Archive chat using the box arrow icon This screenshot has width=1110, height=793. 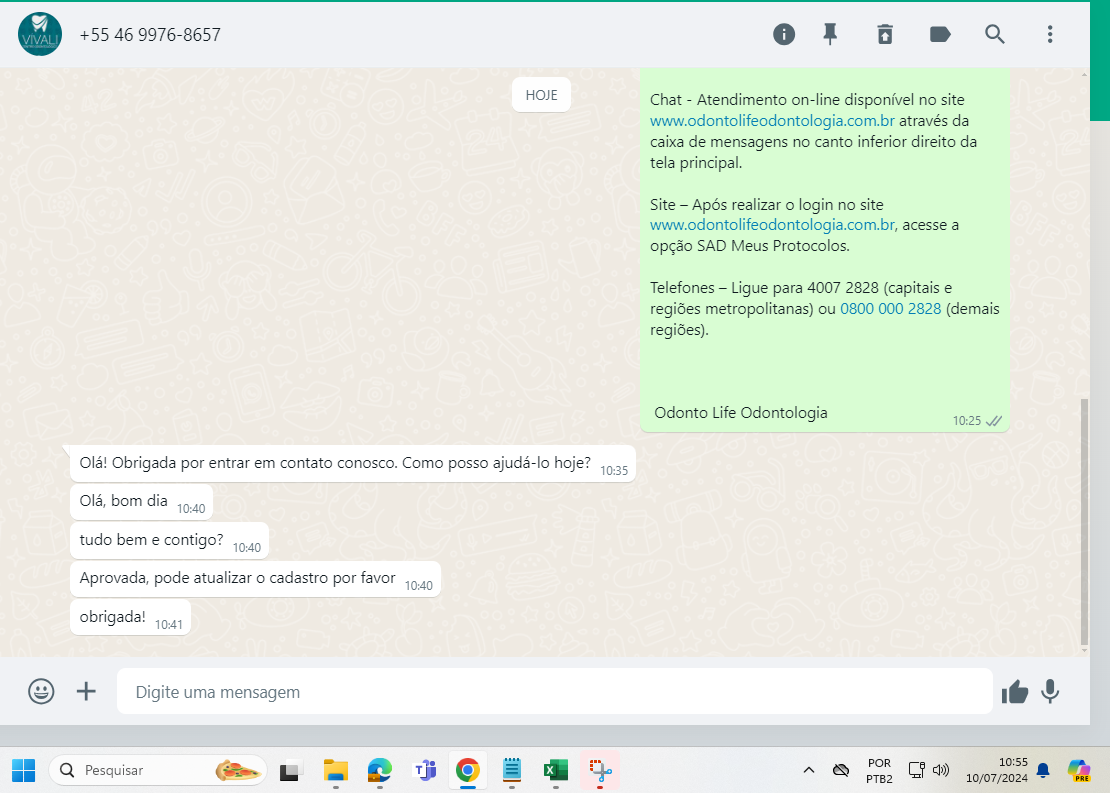point(885,34)
